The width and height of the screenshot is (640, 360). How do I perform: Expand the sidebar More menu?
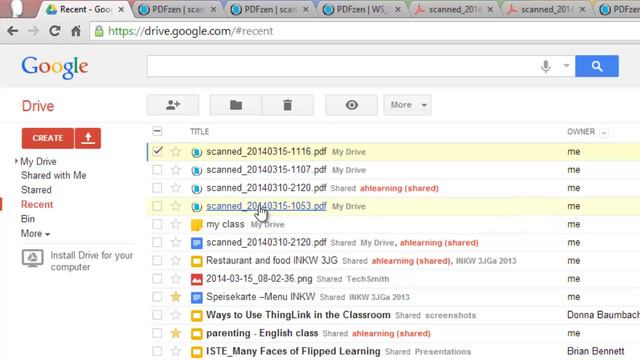coord(35,233)
